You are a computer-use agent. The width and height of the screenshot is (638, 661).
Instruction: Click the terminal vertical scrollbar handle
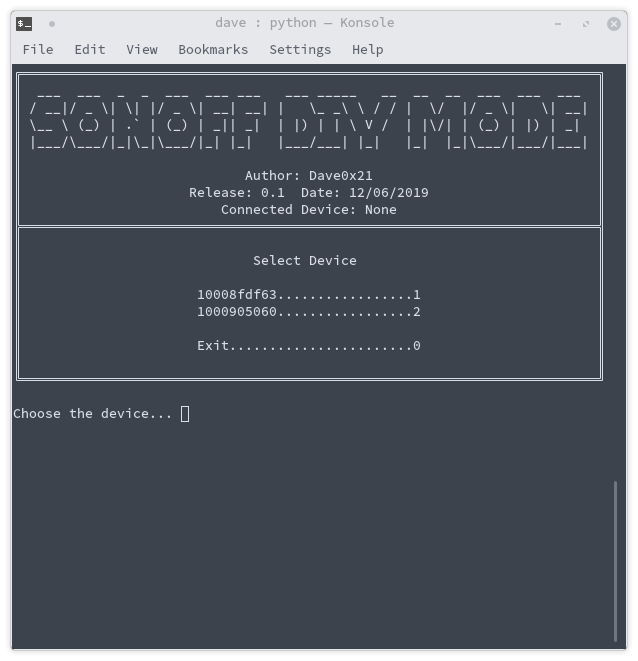(615, 561)
